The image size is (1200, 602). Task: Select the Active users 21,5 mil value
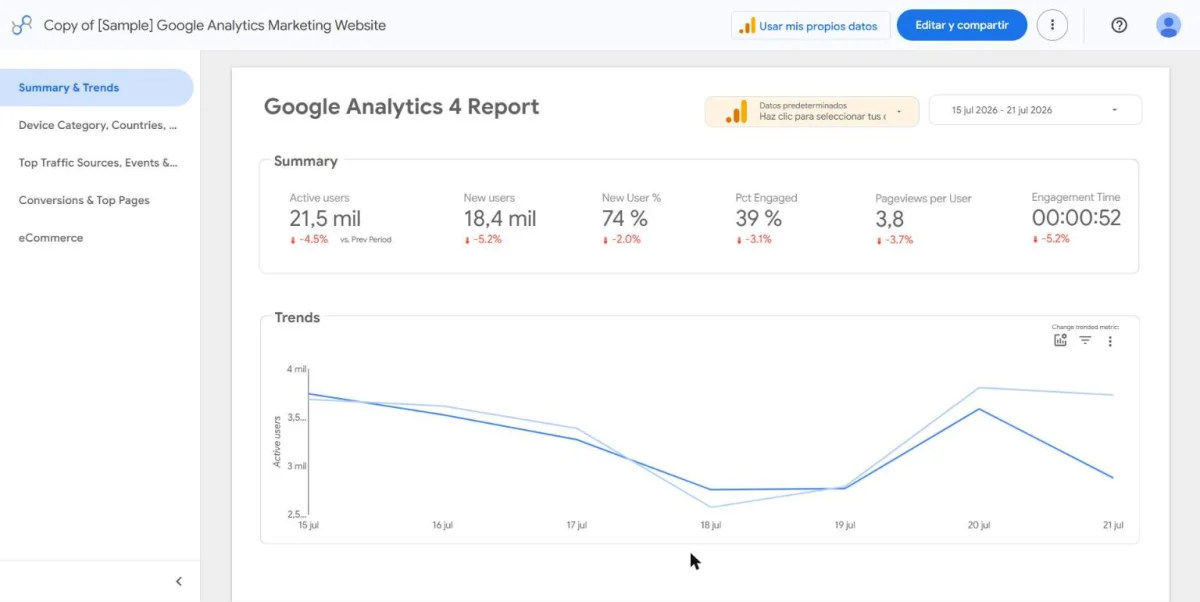point(325,218)
